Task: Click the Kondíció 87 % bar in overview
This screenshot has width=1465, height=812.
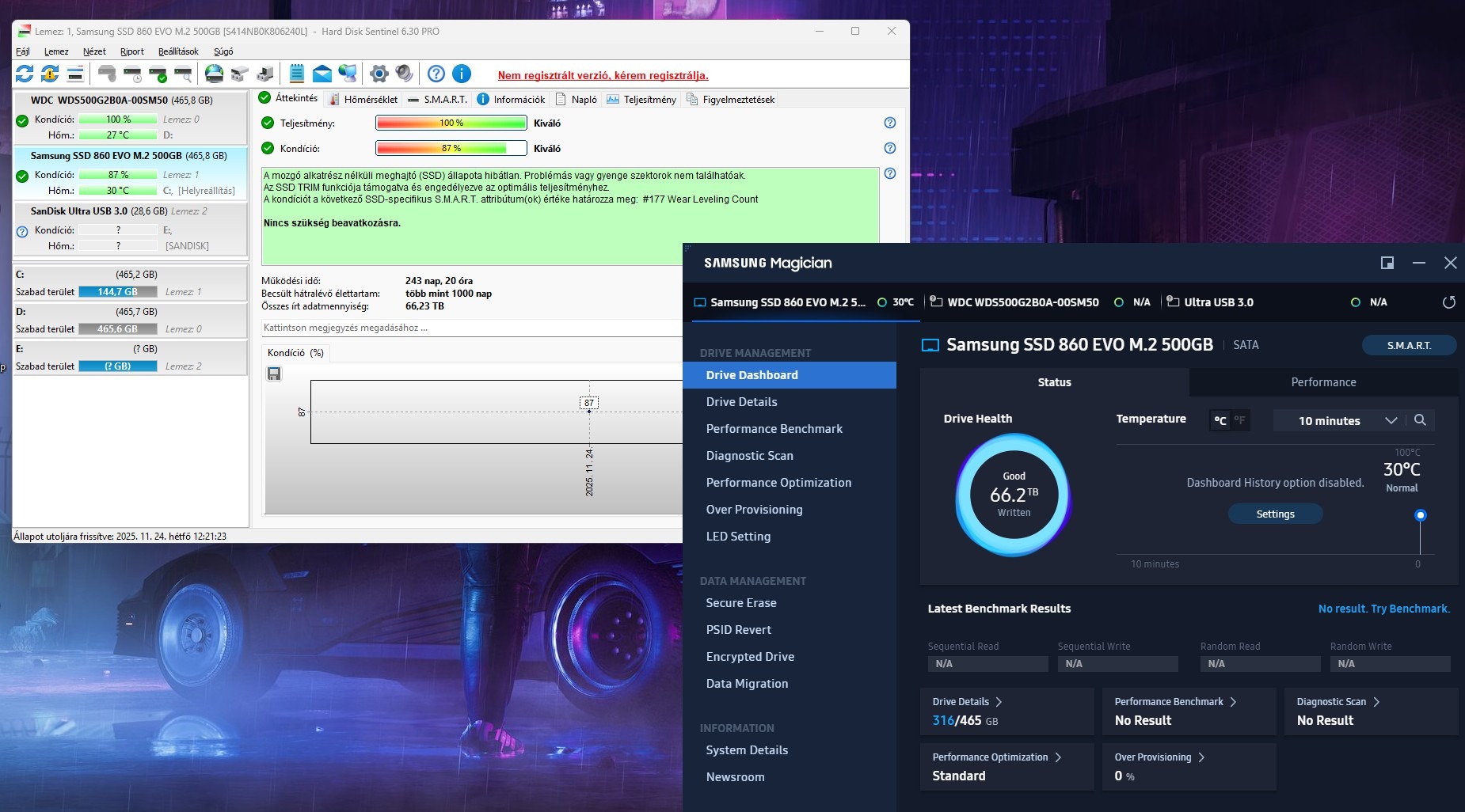Action: point(451,148)
